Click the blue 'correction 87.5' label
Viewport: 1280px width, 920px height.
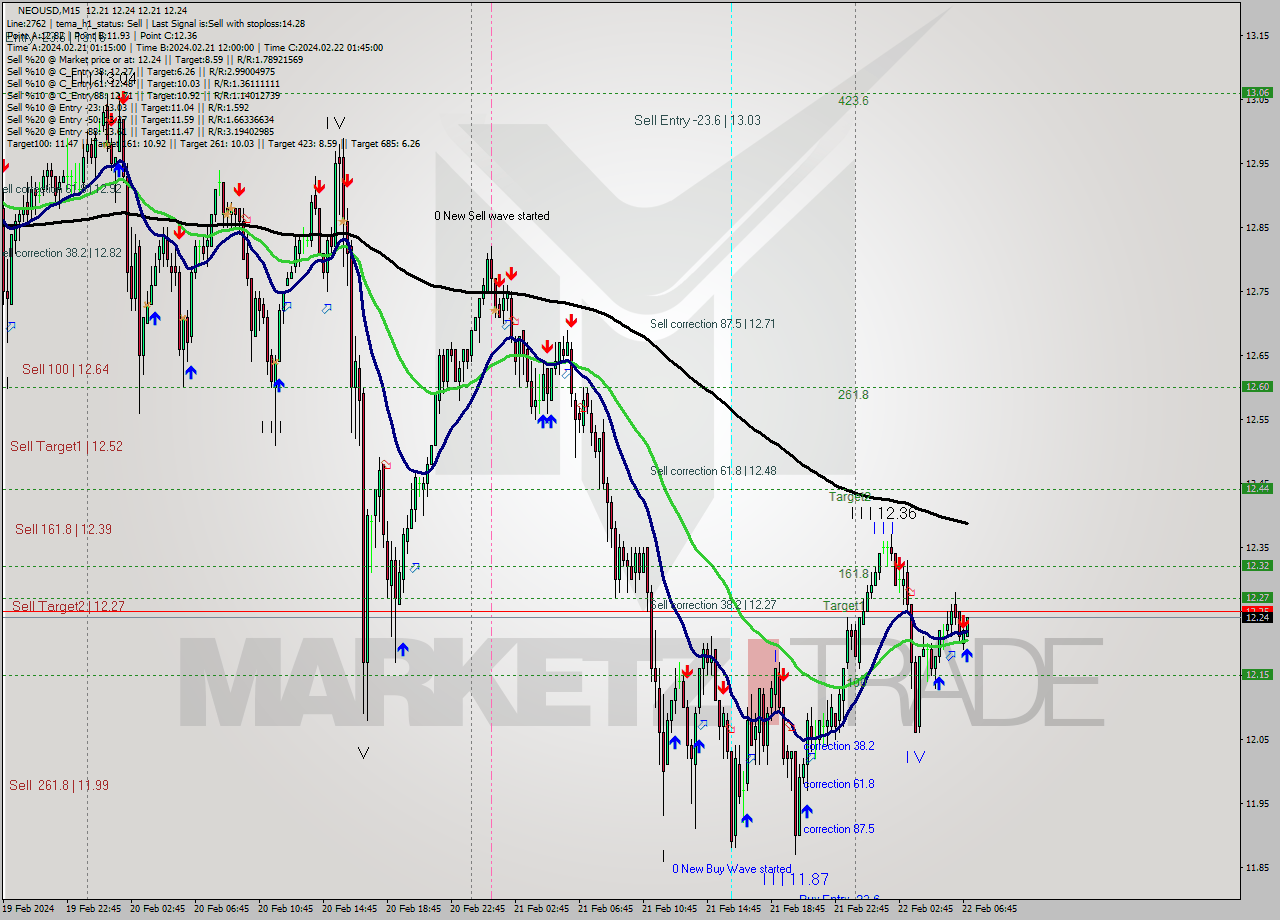click(x=838, y=829)
